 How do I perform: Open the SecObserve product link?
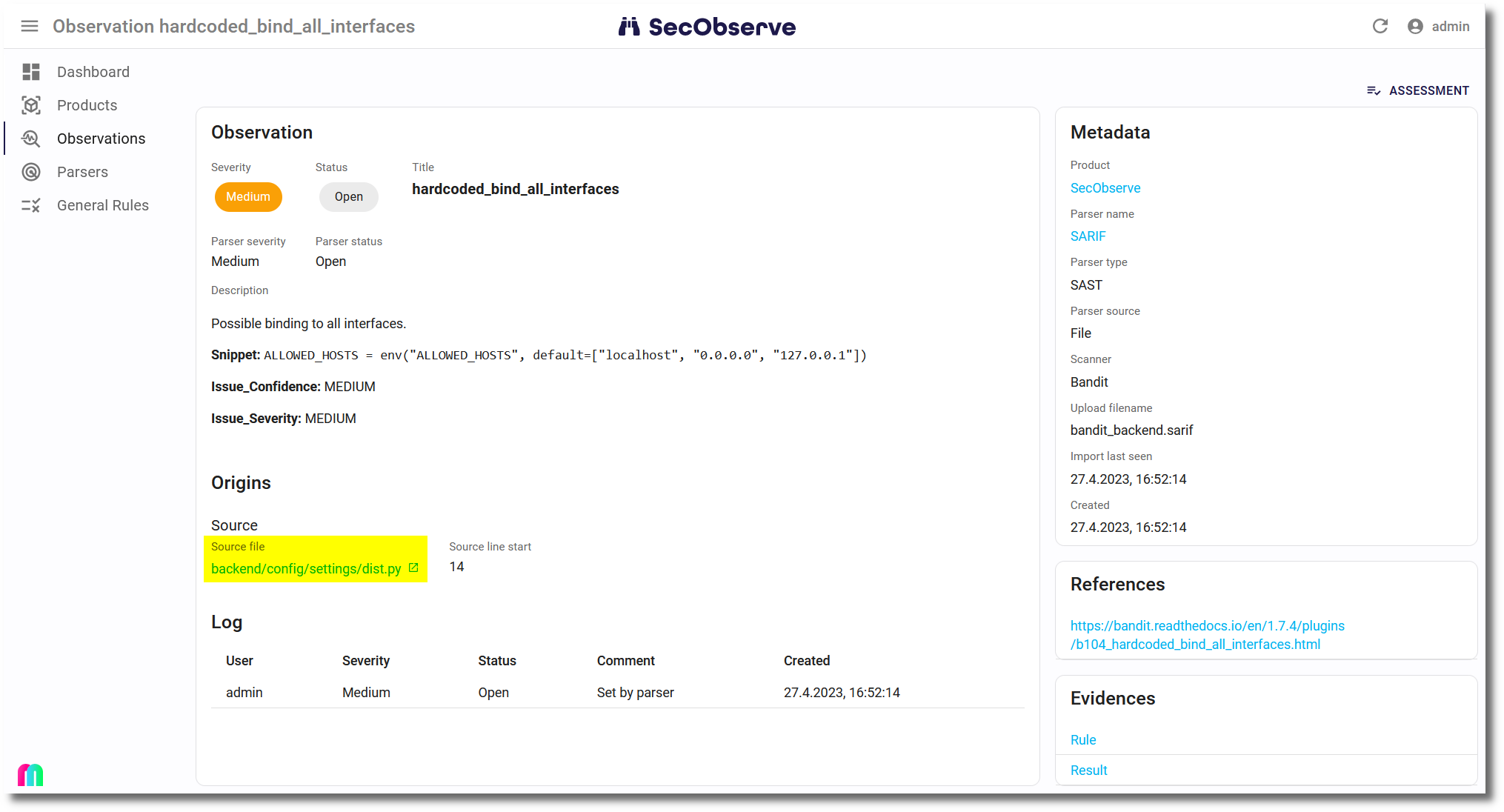point(1105,188)
